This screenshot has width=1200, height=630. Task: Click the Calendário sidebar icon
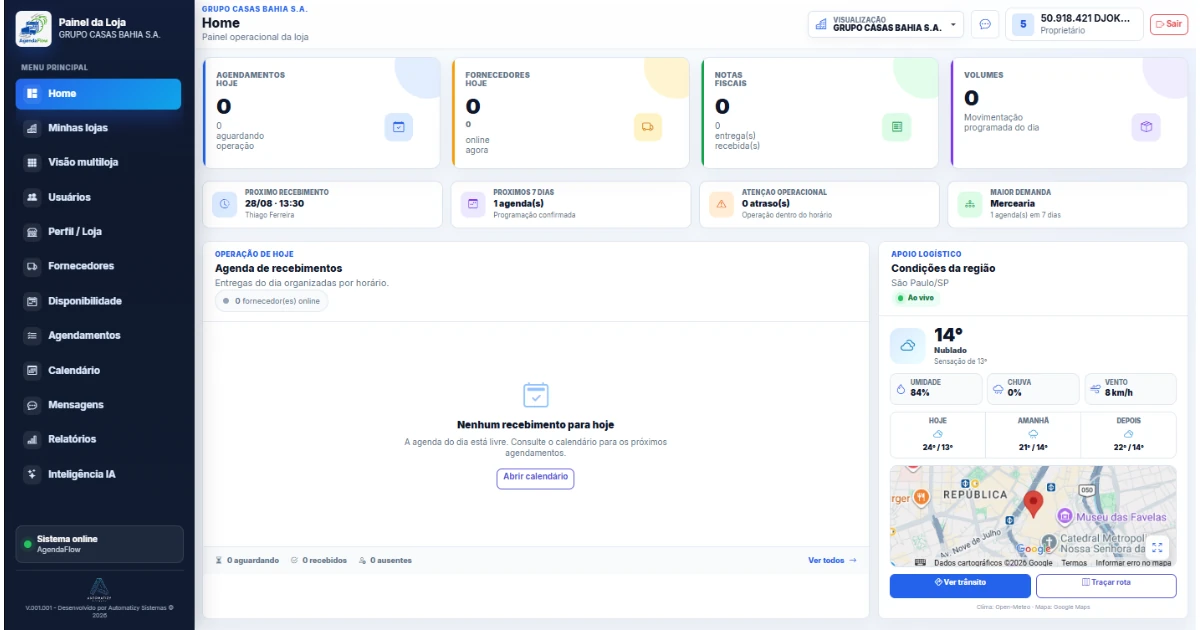point(32,370)
